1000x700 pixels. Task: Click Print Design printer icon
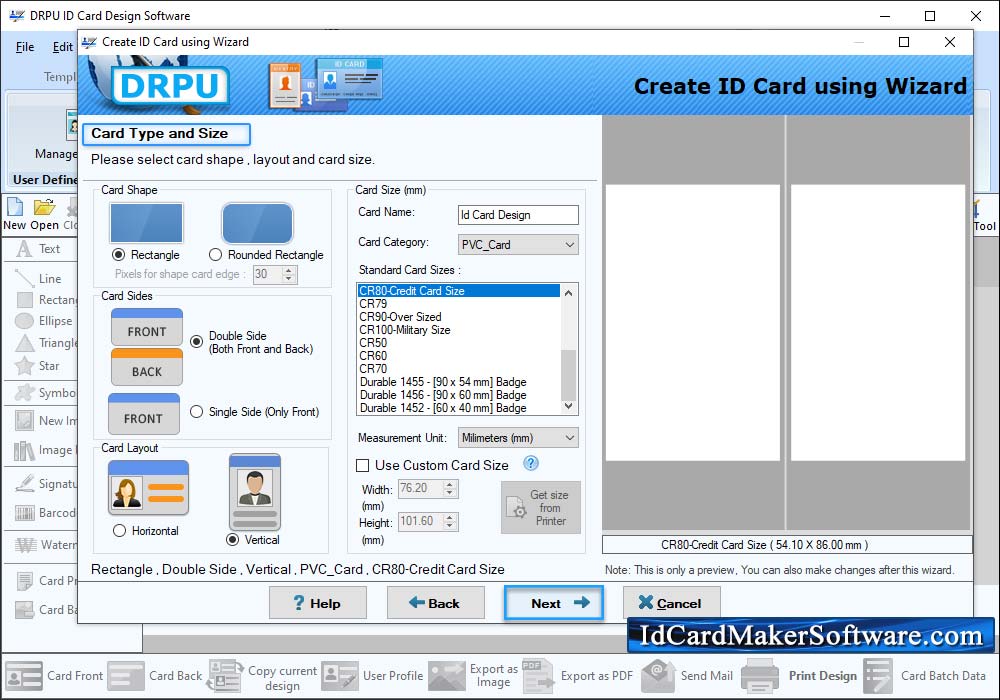pos(760,676)
